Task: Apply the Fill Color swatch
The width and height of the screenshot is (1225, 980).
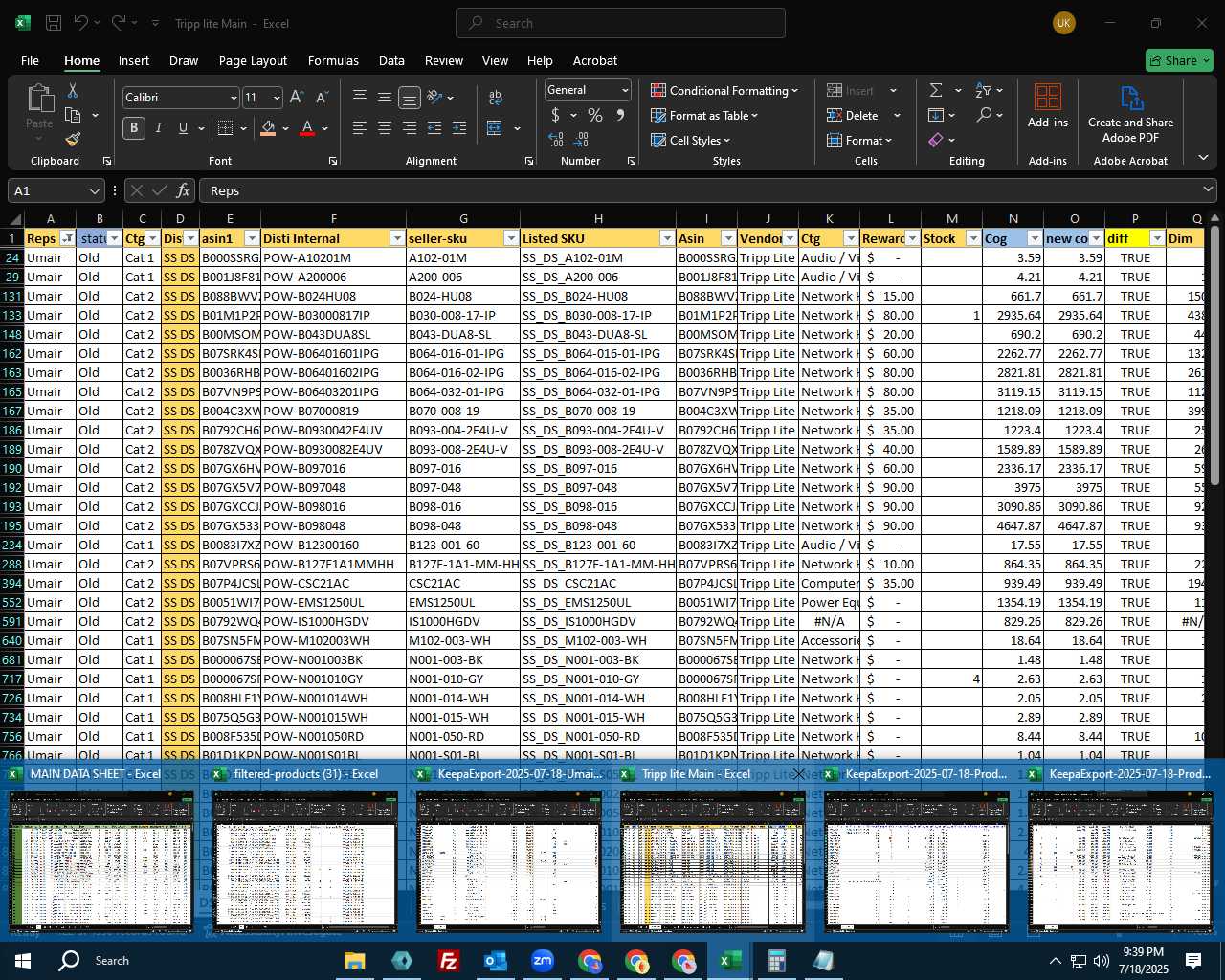Action: (x=269, y=127)
